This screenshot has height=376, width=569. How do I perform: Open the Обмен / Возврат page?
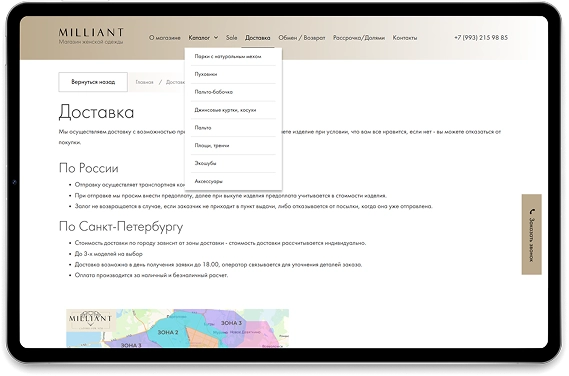click(x=302, y=38)
